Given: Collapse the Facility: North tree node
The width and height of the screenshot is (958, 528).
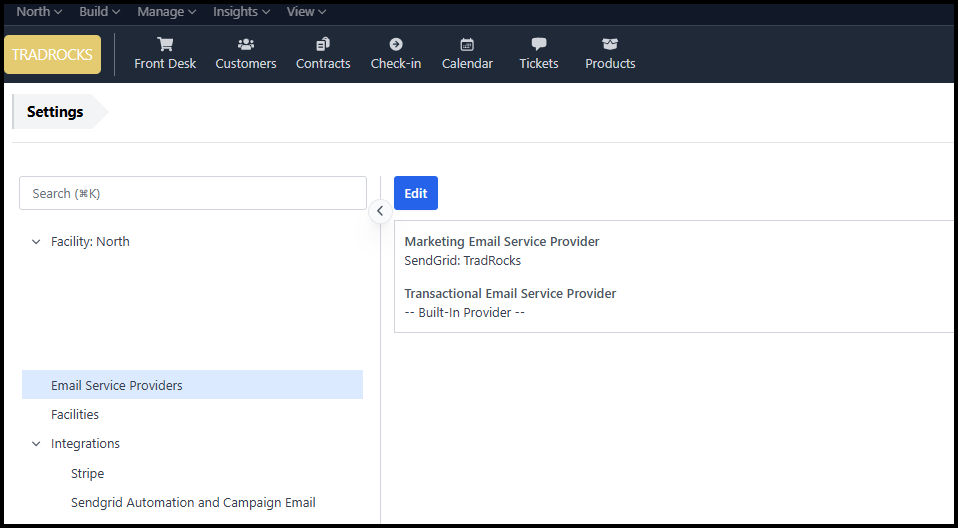Looking at the screenshot, I should tap(37, 242).
